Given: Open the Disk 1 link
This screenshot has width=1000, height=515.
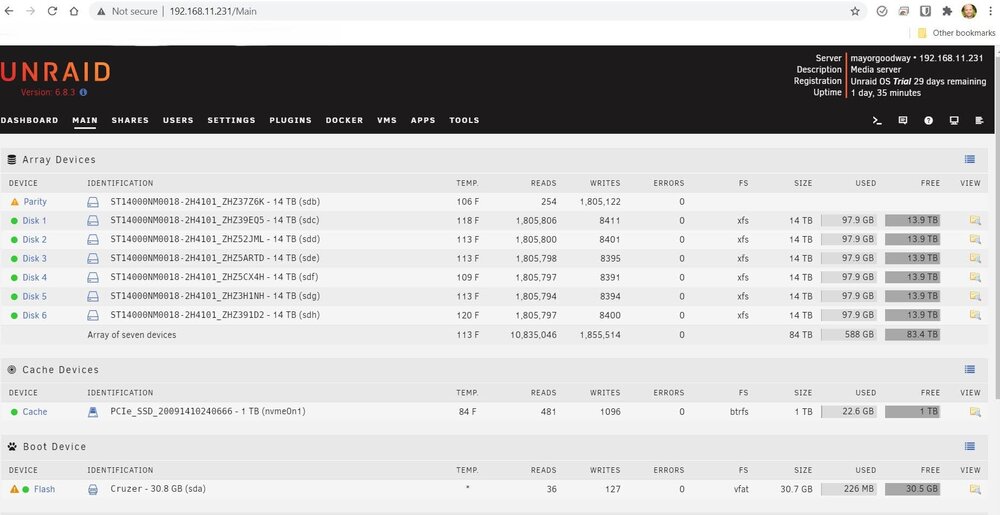Looking at the screenshot, I should coord(34,221).
